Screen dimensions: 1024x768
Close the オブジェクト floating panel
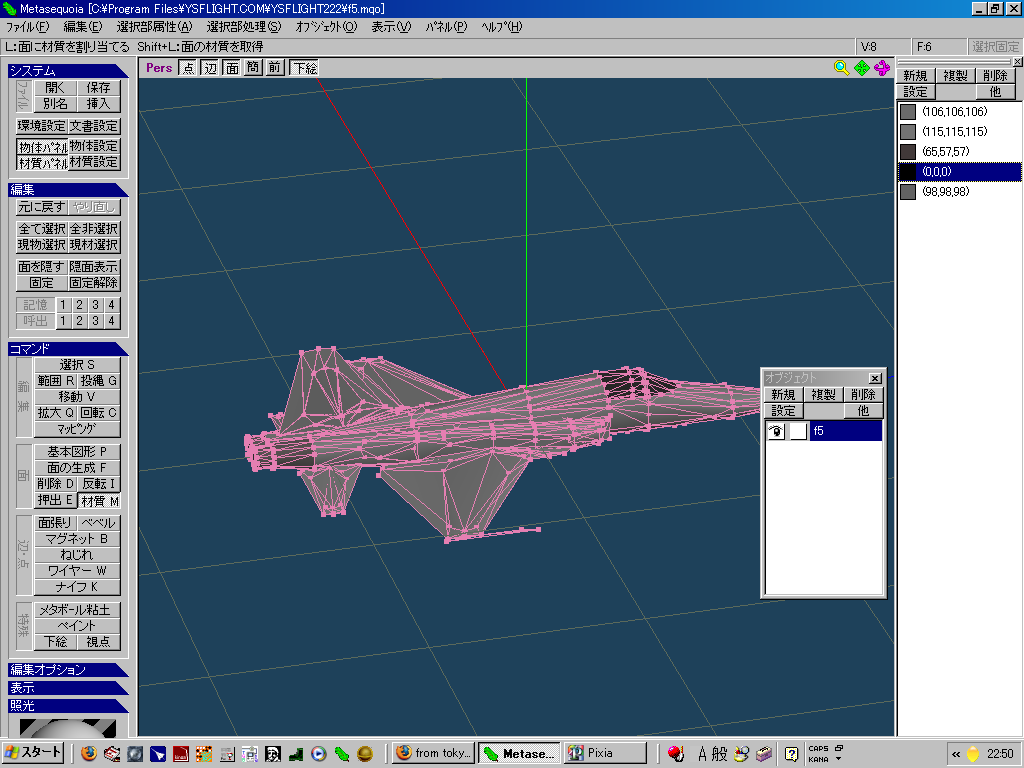click(x=875, y=378)
